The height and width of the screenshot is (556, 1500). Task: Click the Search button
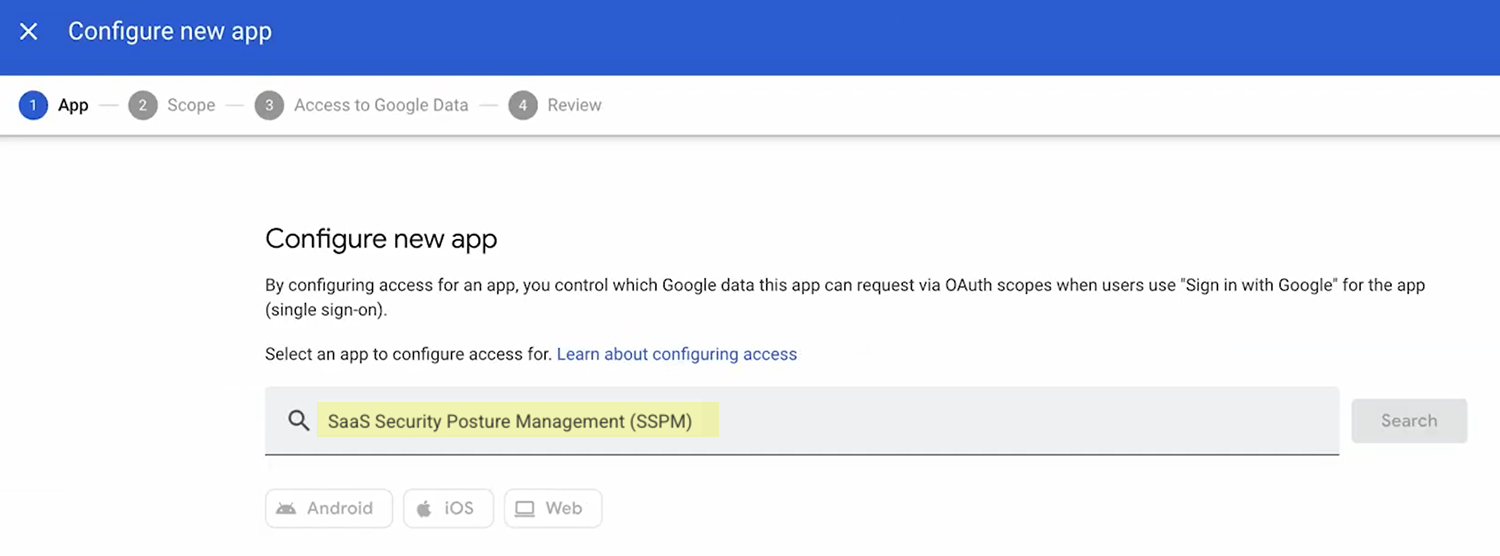pyautogui.click(x=1409, y=421)
